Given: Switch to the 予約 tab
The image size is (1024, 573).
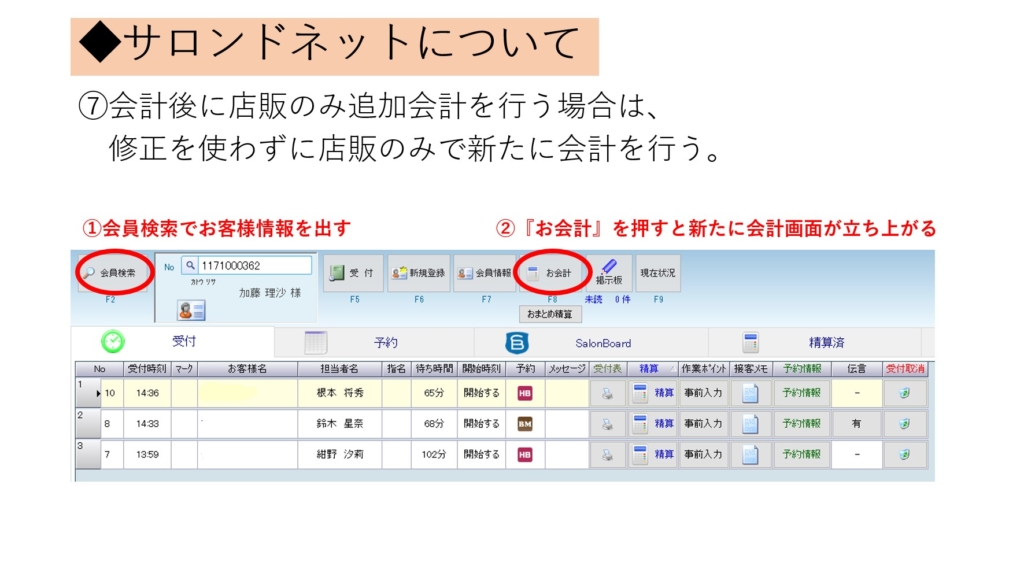Looking at the screenshot, I should (375, 342).
